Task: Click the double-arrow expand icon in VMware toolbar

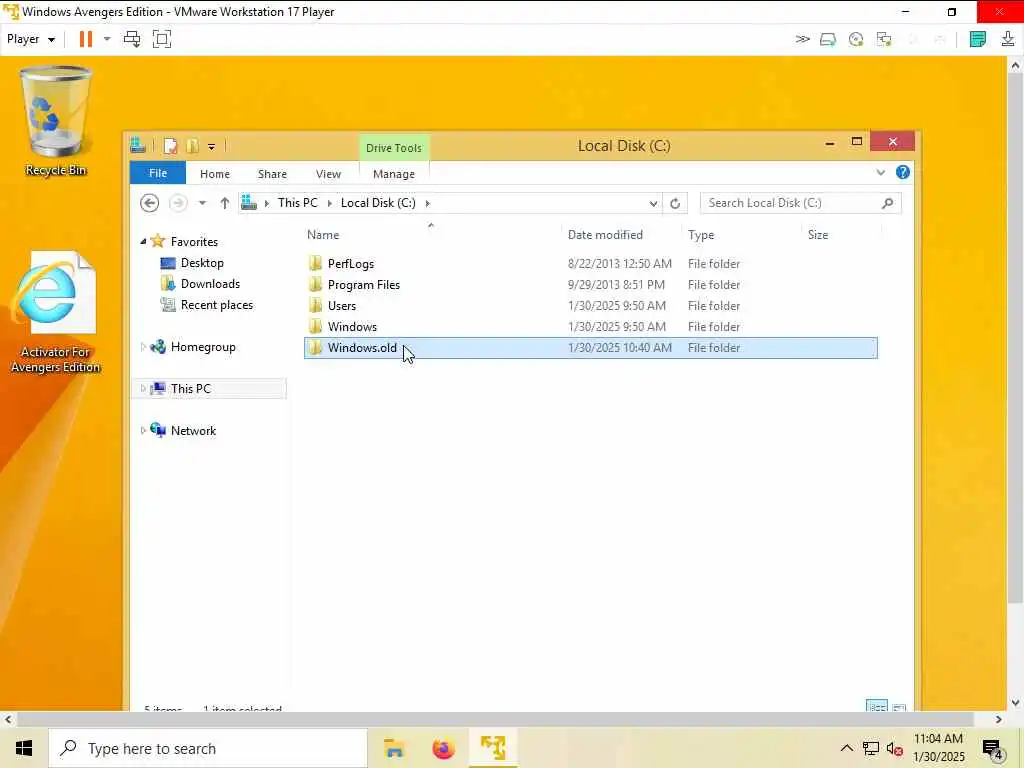Action: tap(803, 39)
